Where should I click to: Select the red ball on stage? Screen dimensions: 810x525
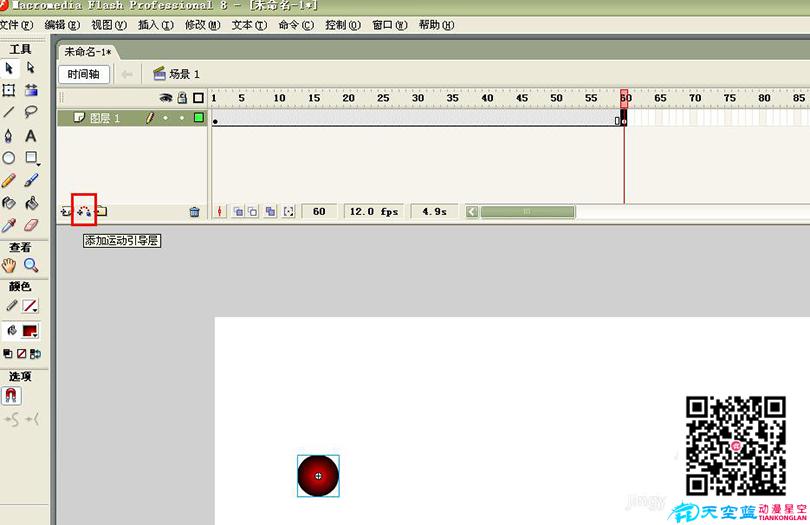pyautogui.click(x=318, y=476)
